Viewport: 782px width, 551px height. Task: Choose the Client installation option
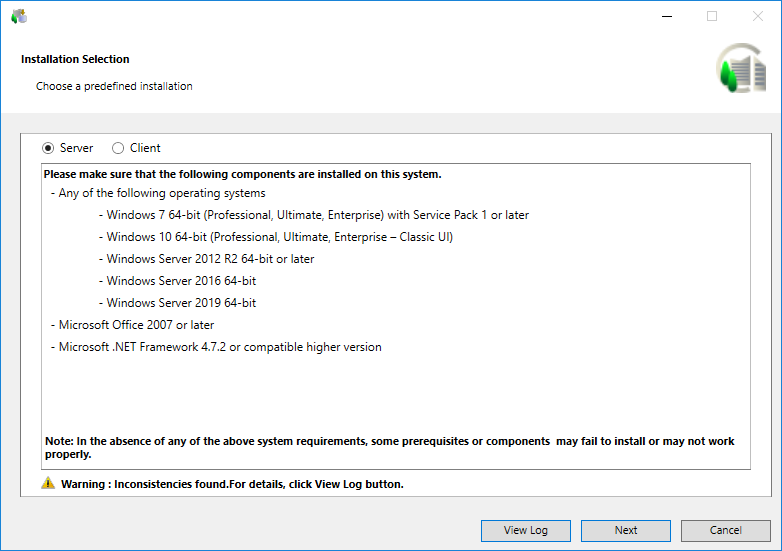[118, 148]
